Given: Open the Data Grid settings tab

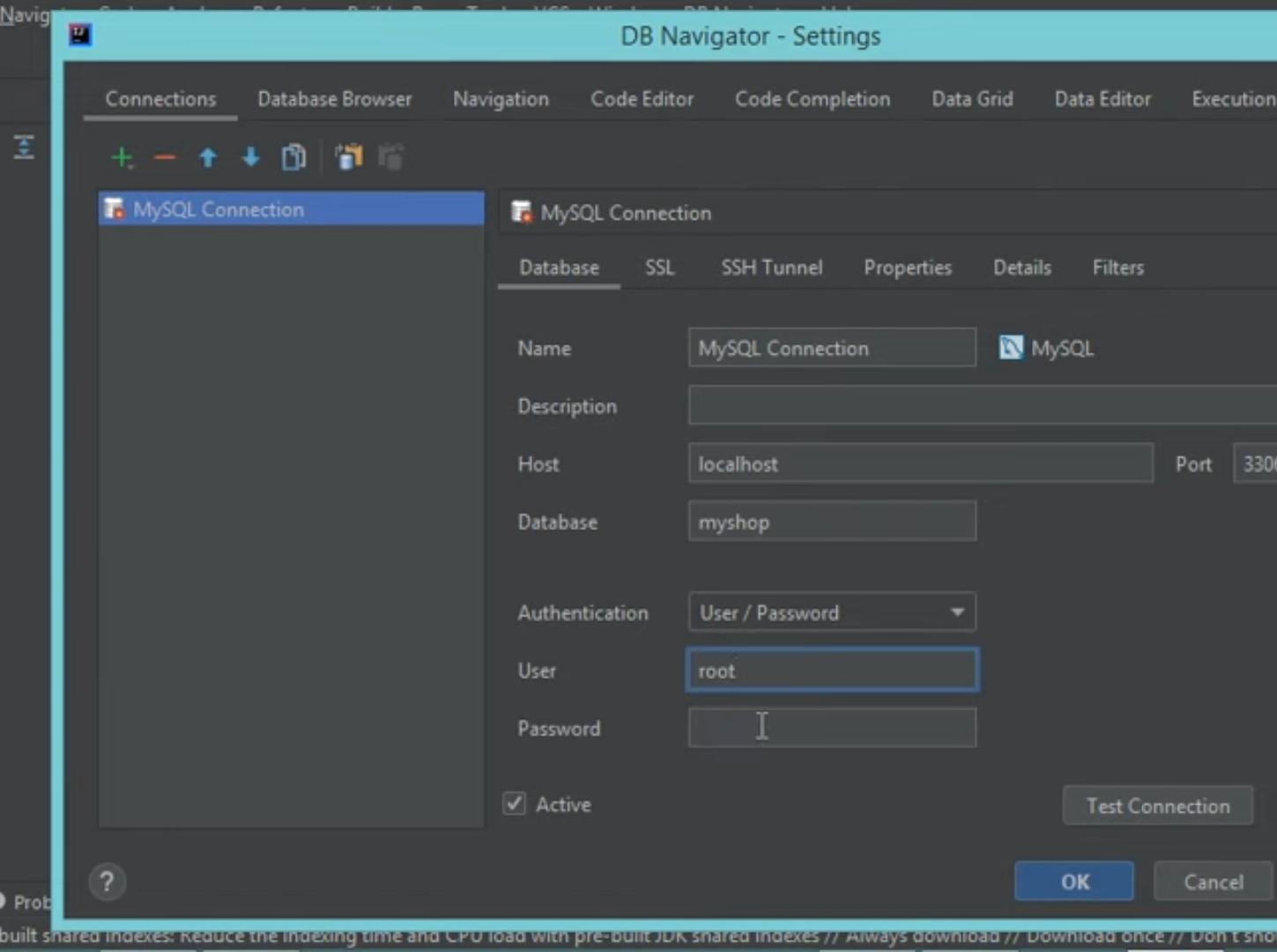Looking at the screenshot, I should [972, 99].
